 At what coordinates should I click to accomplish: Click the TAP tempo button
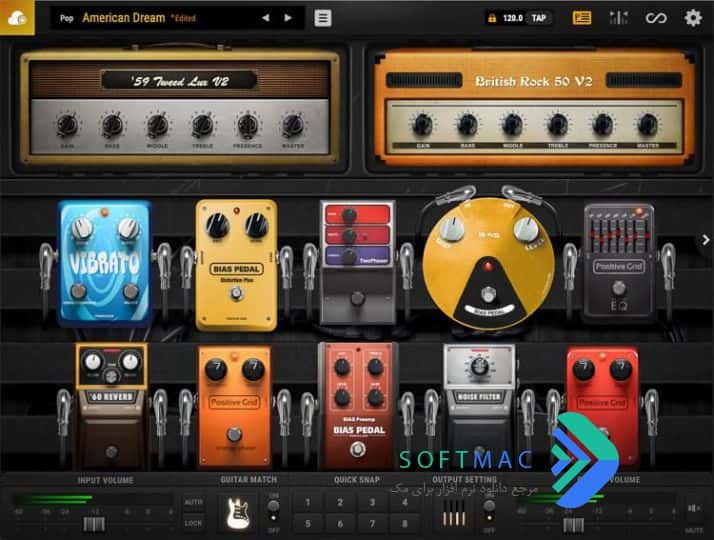tap(539, 18)
